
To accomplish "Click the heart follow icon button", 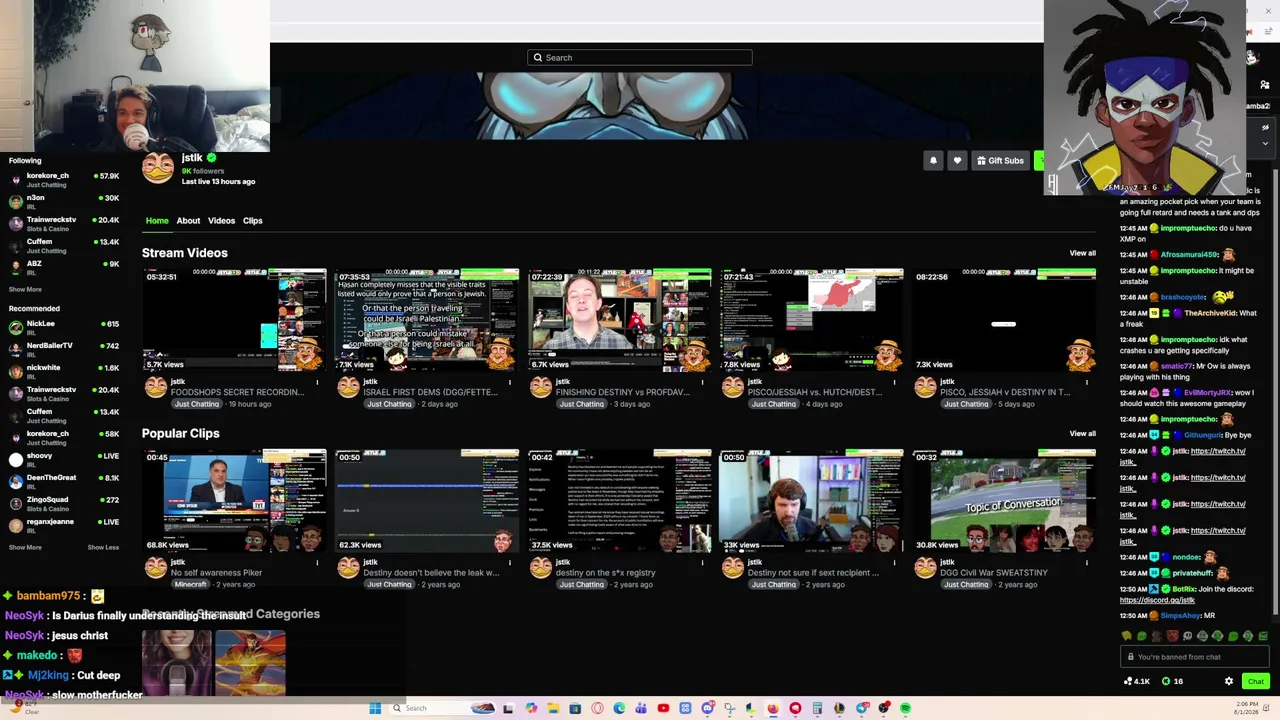I will click(x=957, y=160).
